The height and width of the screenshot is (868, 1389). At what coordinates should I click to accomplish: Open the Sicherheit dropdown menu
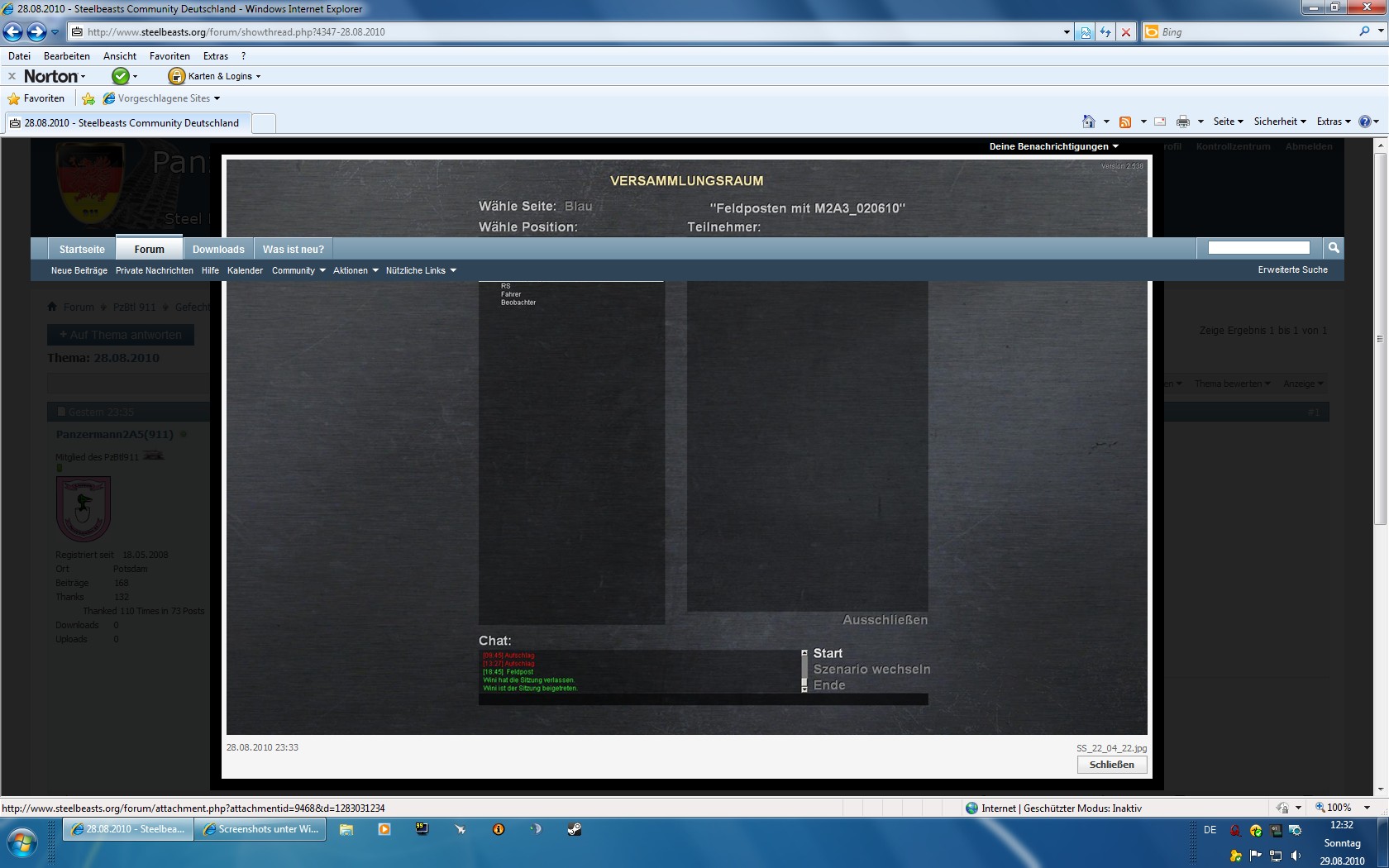pos(1279,122)
